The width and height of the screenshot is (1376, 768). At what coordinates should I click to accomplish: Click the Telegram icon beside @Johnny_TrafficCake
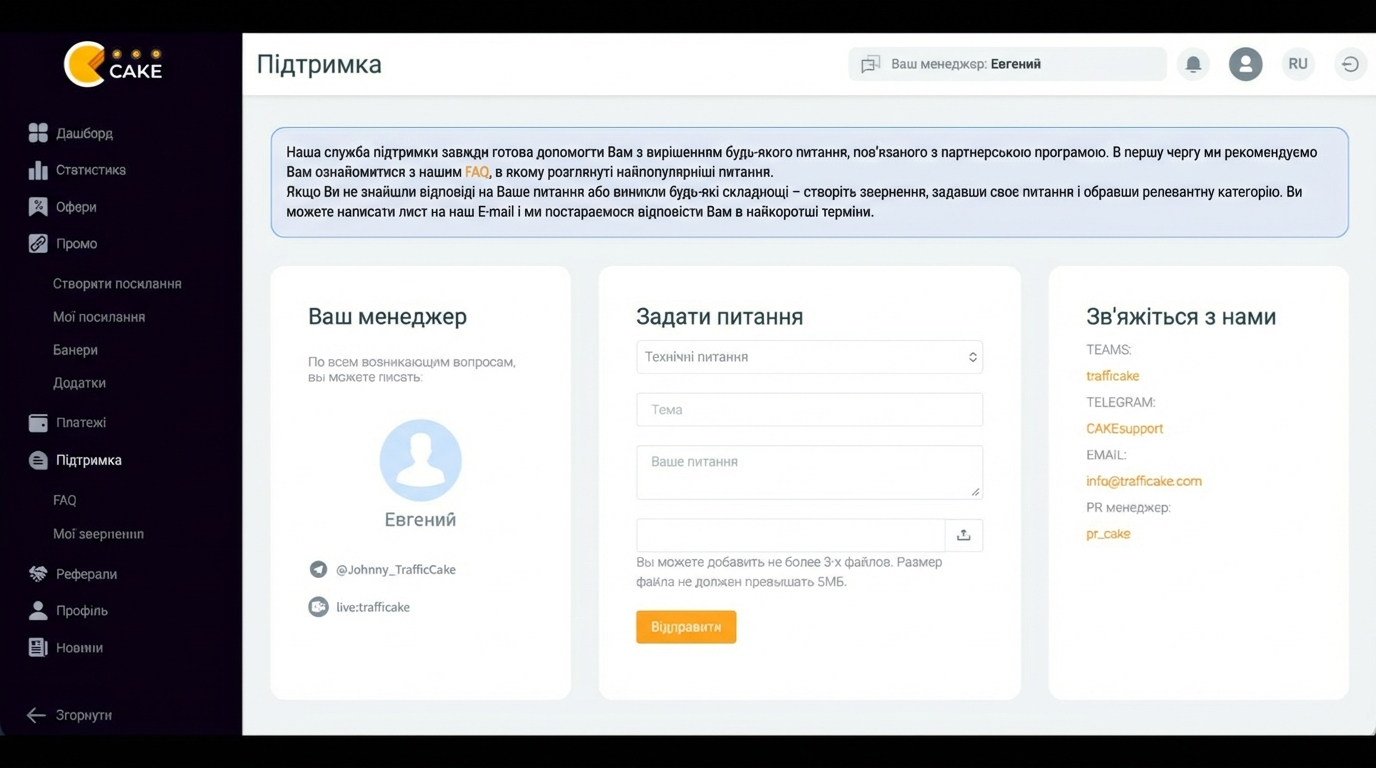[318, 569]
